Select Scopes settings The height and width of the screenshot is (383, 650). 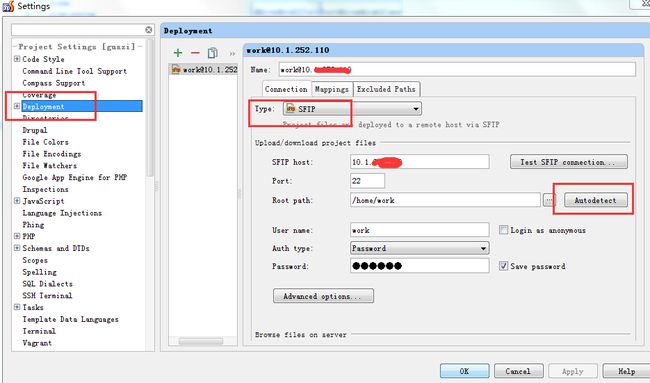click(35, 260)
